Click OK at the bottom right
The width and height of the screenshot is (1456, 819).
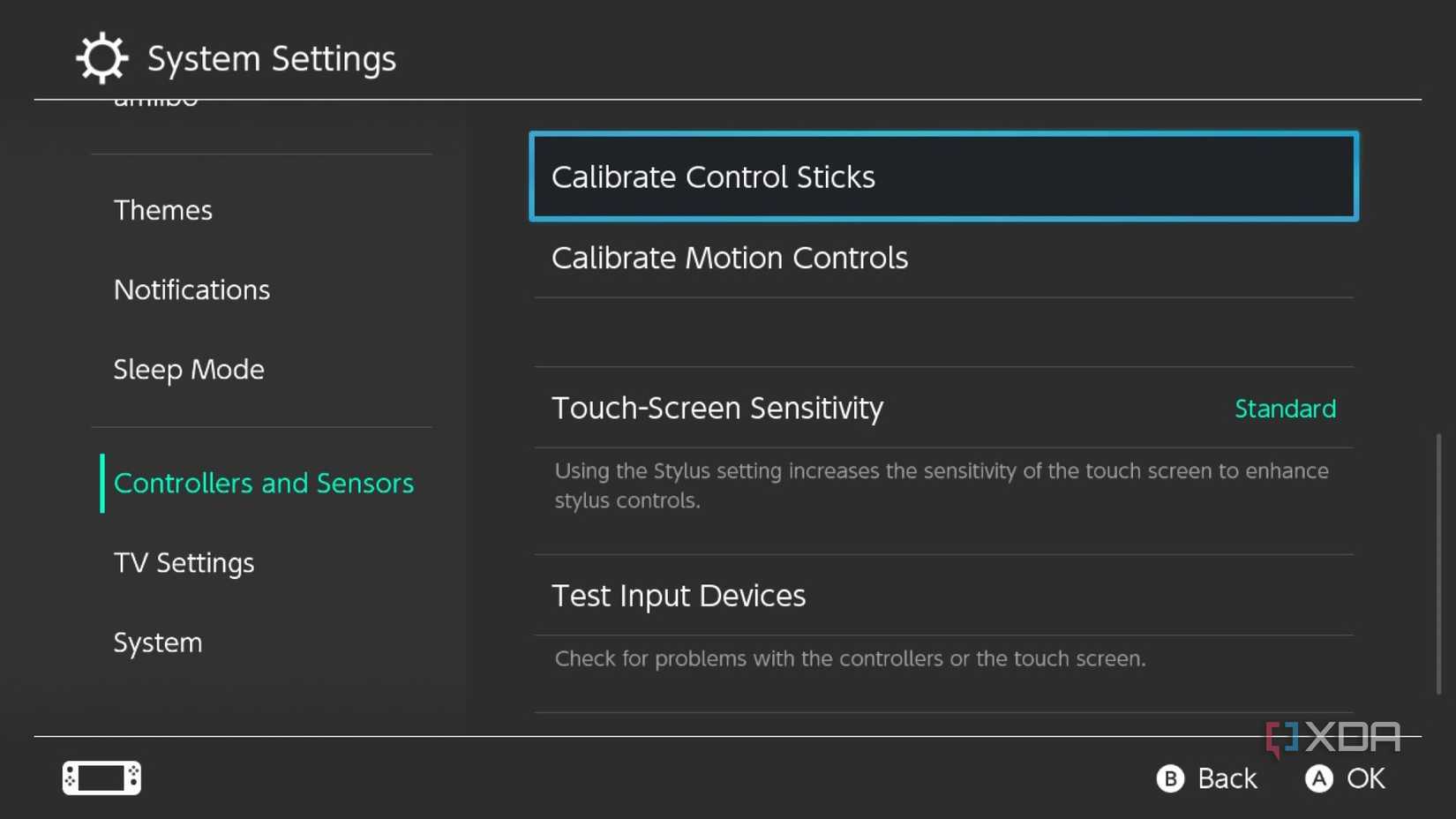1364,778
